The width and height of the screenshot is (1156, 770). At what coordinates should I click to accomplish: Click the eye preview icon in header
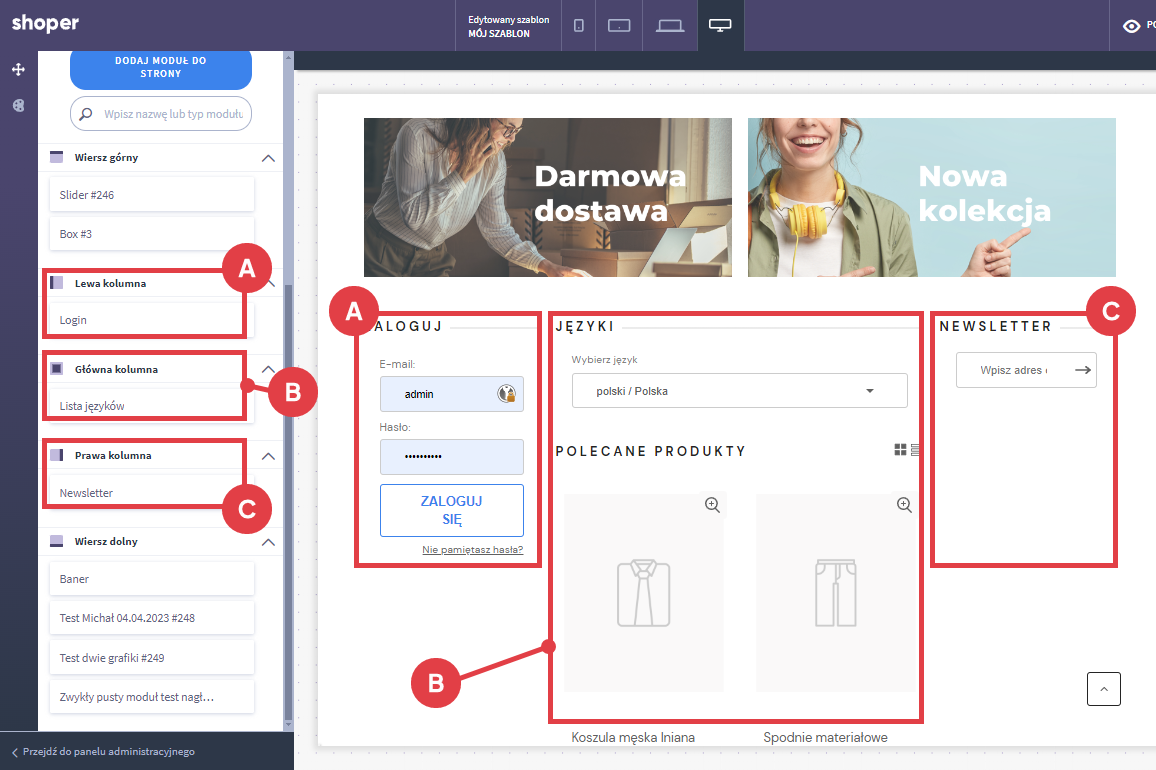point(1131,26)
